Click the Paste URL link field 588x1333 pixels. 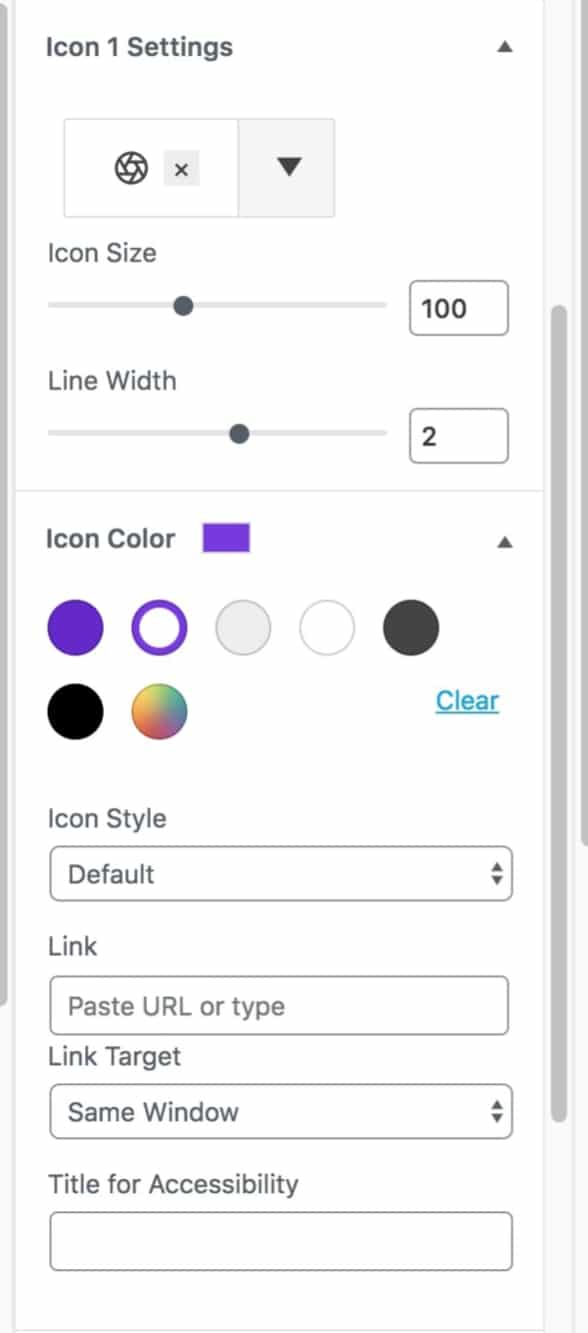click(281, 1005)
